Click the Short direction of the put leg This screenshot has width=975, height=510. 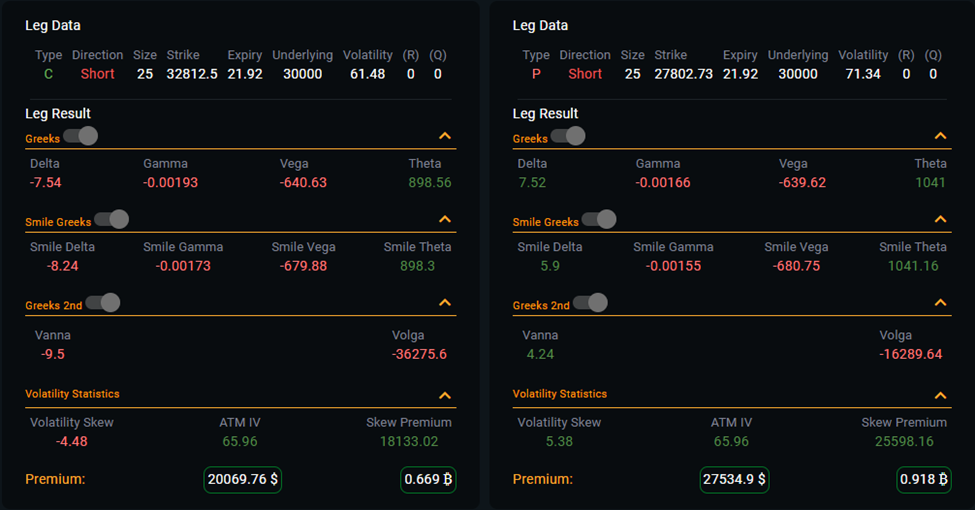click(x=585, y=74)
